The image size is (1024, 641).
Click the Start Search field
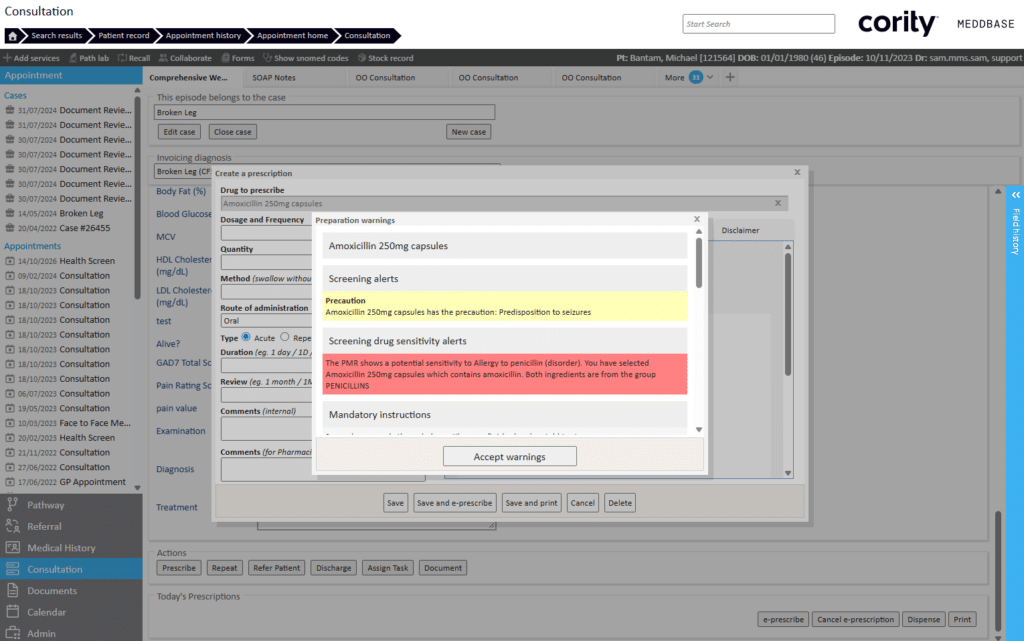758,24
